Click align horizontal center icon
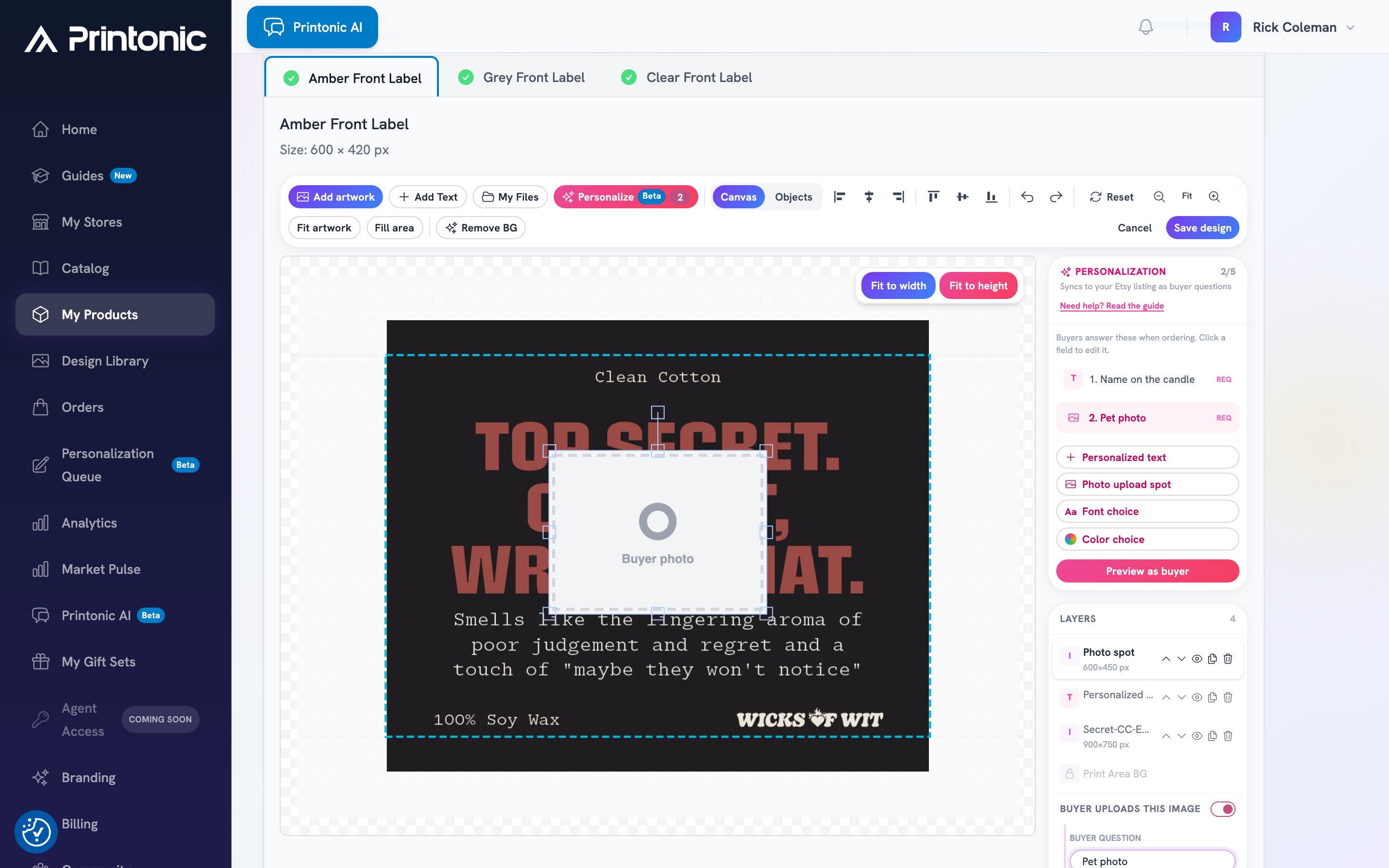 point(869,197)
